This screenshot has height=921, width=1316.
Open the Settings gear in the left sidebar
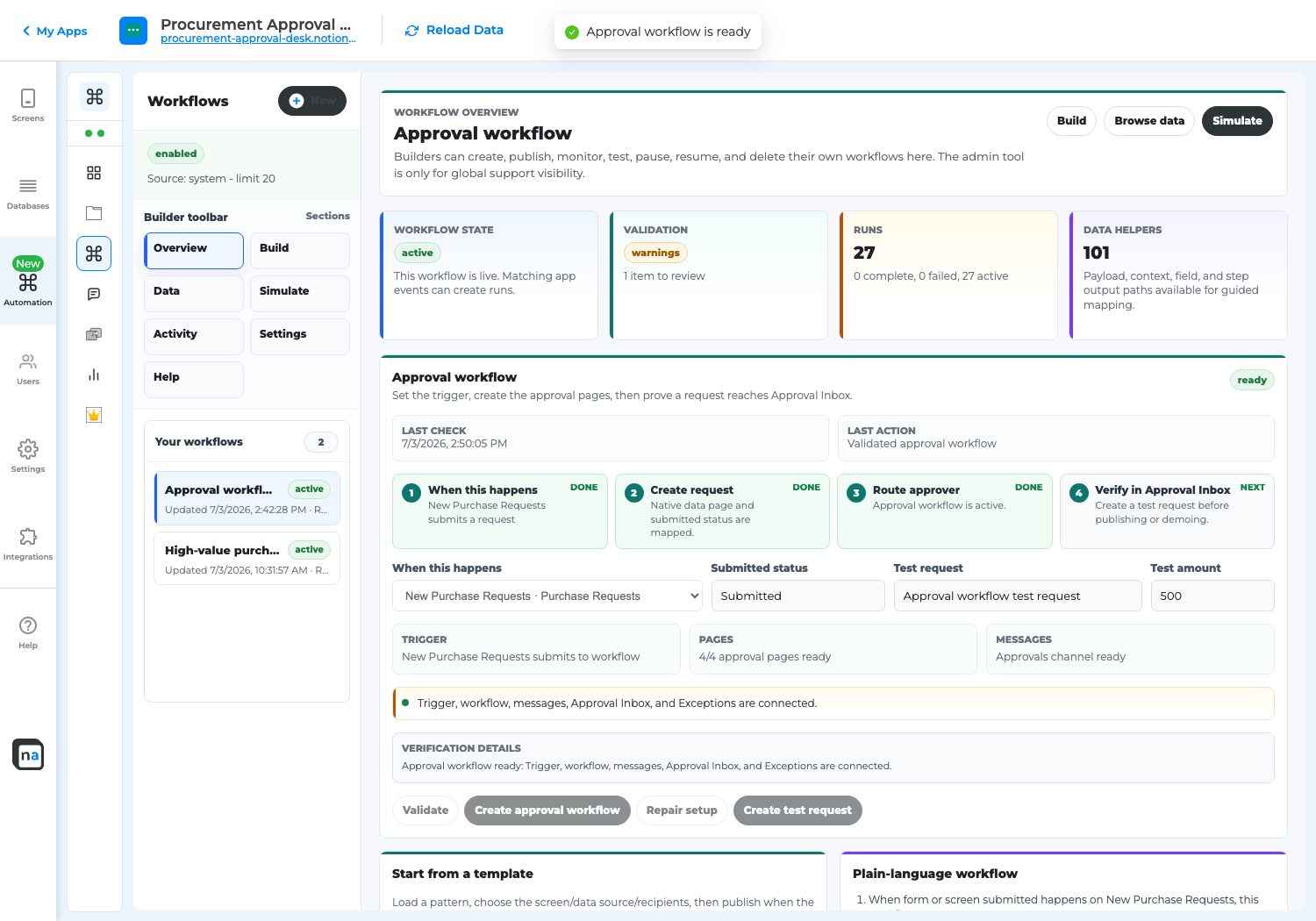click(28, 449)
